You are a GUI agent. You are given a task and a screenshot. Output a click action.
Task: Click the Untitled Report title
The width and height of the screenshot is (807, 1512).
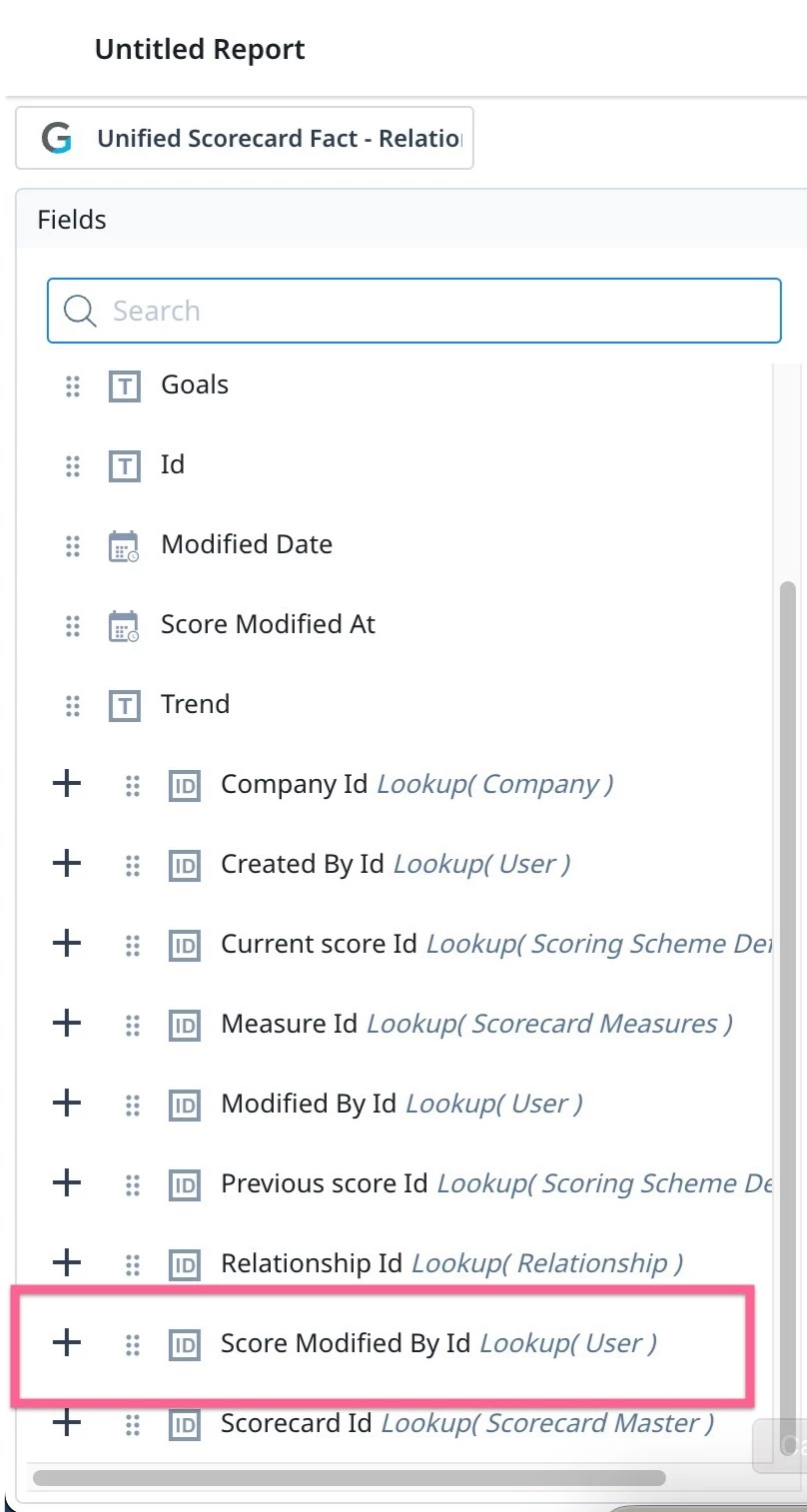[200, 49]
